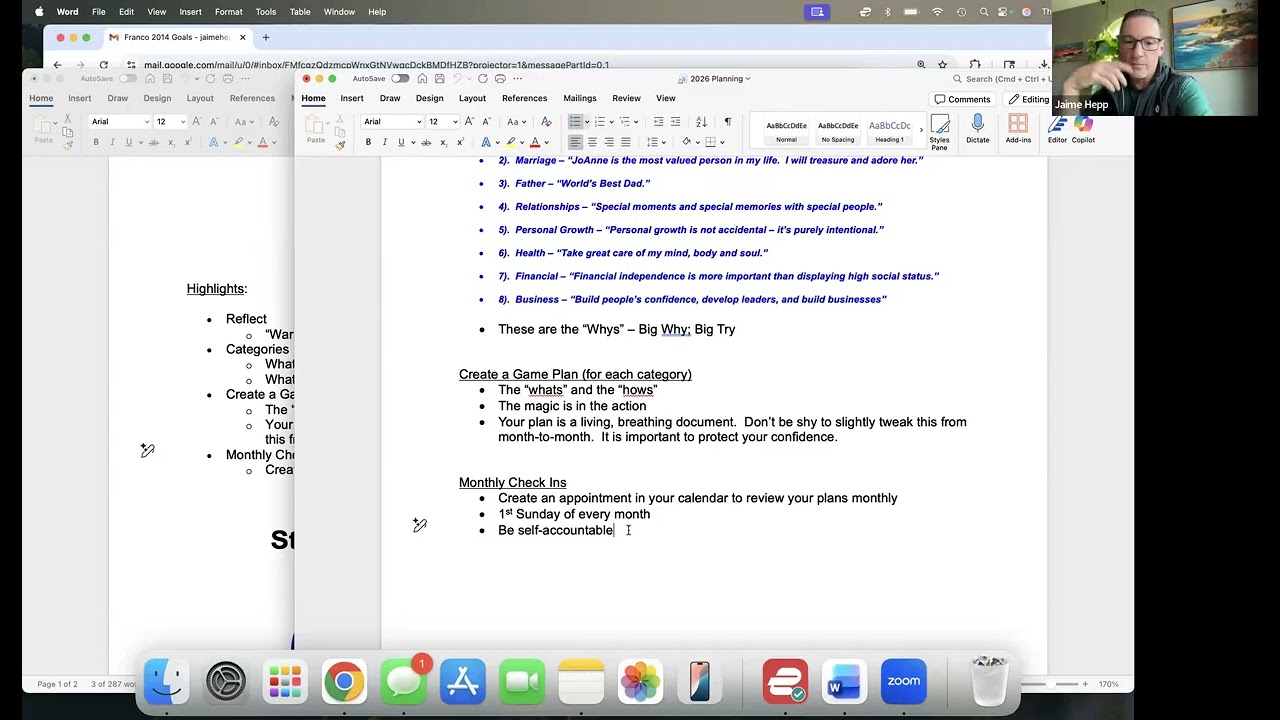This screenshot has height=720, width=1280.
Task: Justify text in the 2026 Planning window
Action: click(625, 142)
